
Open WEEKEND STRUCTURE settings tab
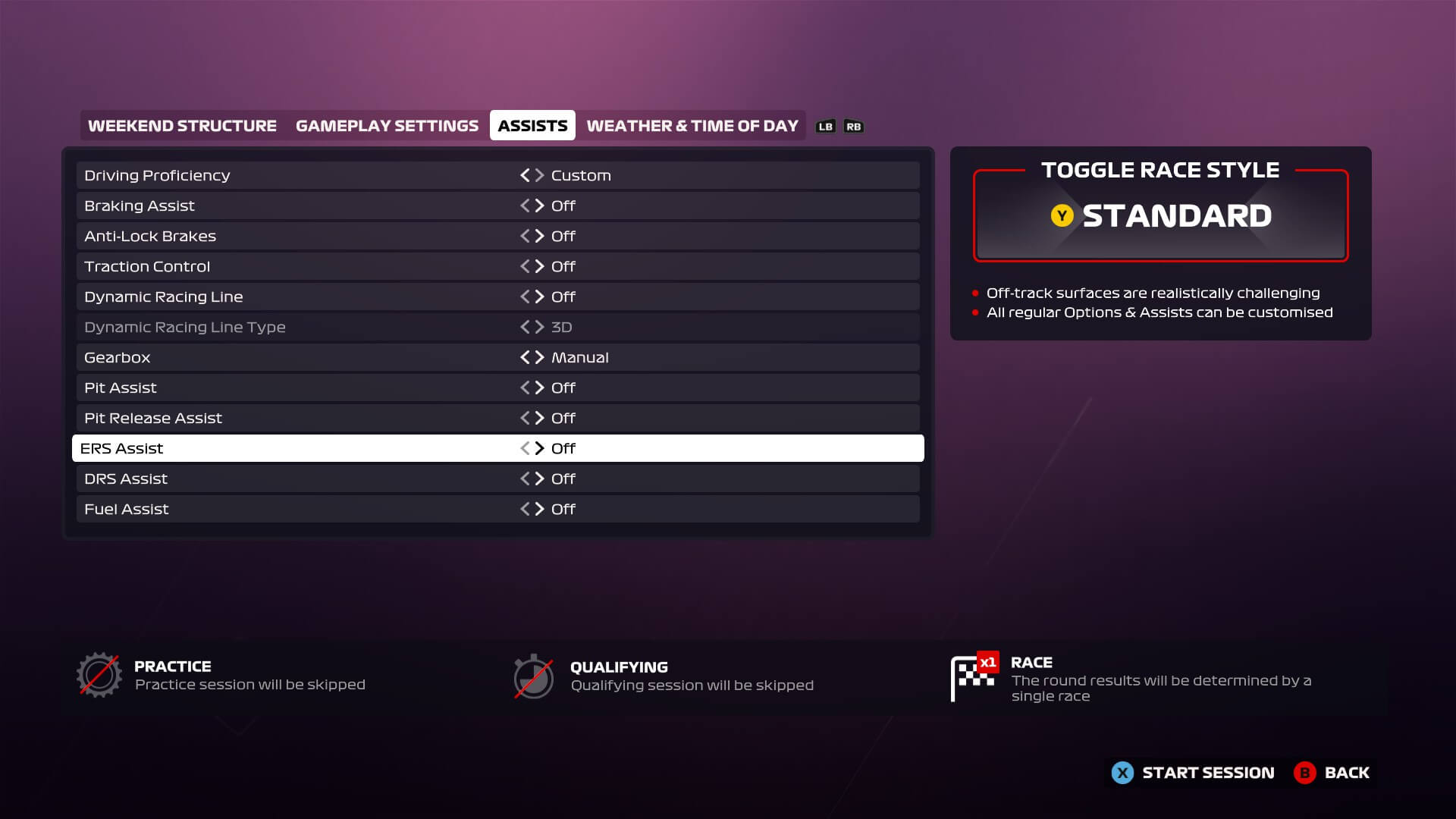pos(181,125)
